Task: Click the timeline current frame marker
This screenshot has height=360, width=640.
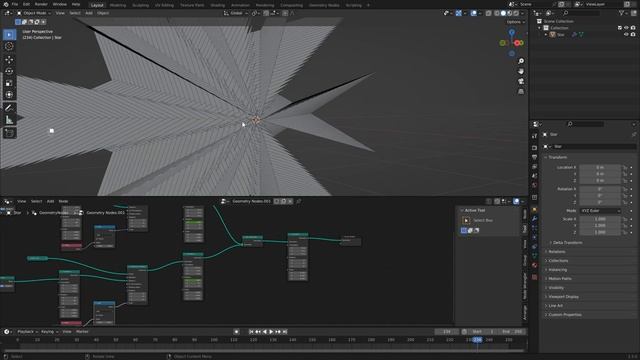Action: pos(477,340)
